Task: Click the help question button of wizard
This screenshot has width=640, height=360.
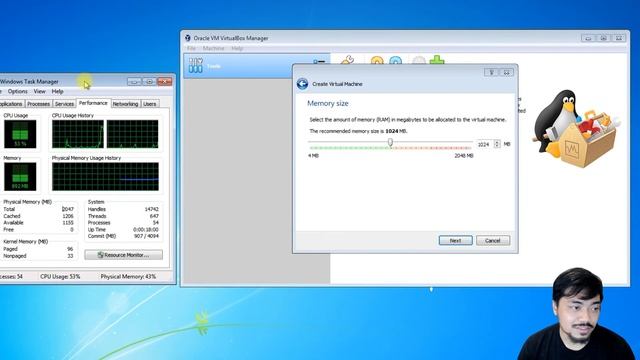Action: tap(491, 72)
